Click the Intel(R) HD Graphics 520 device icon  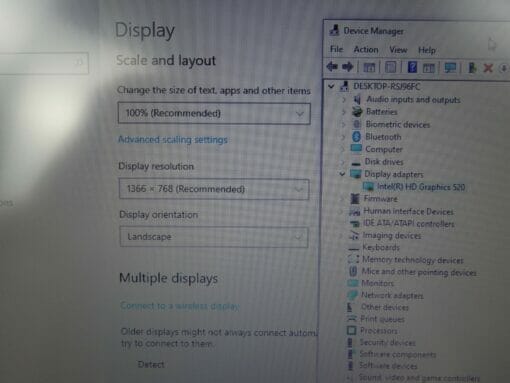tap(369, 187)
